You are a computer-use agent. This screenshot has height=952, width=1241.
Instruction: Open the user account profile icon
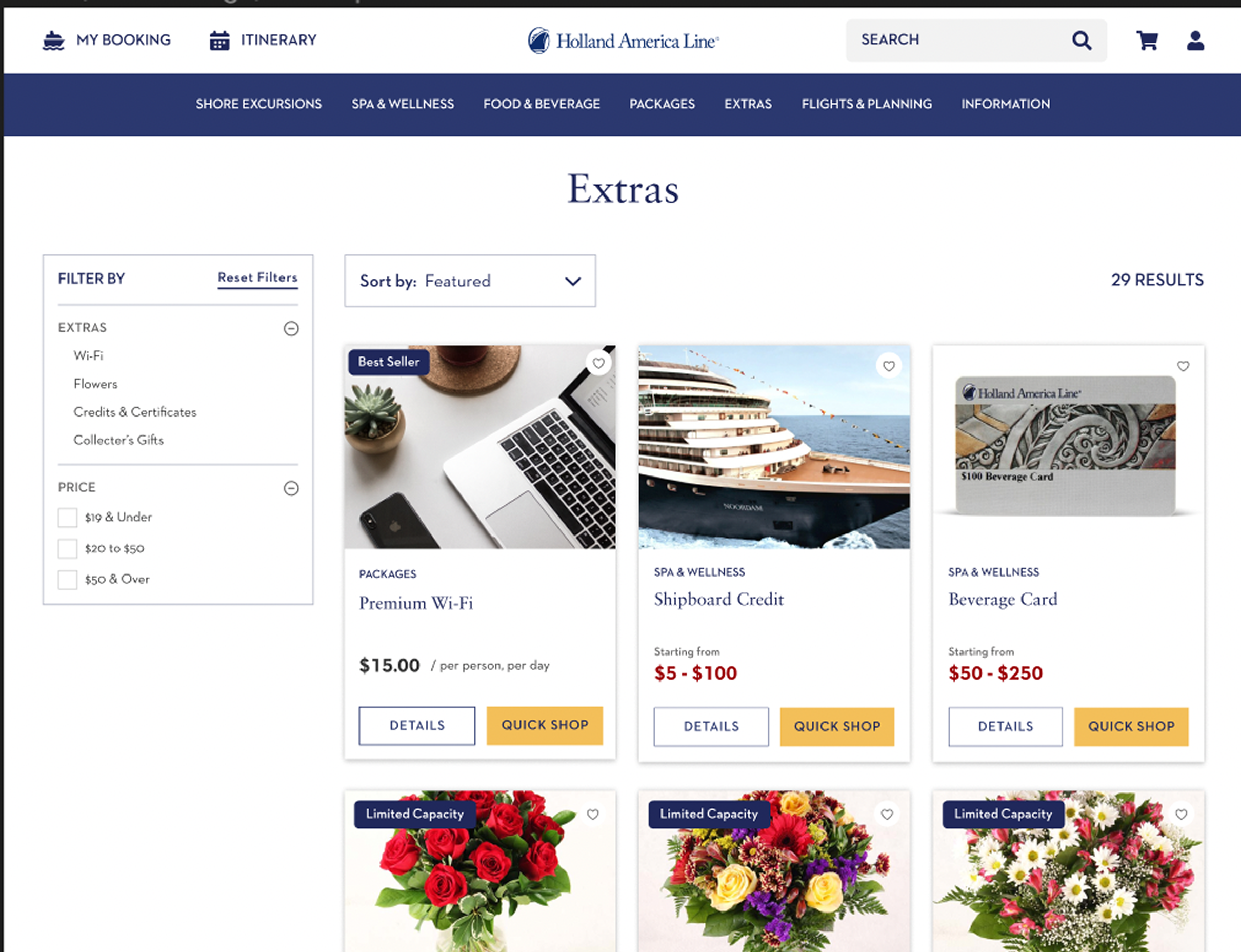click(1195, 40)
